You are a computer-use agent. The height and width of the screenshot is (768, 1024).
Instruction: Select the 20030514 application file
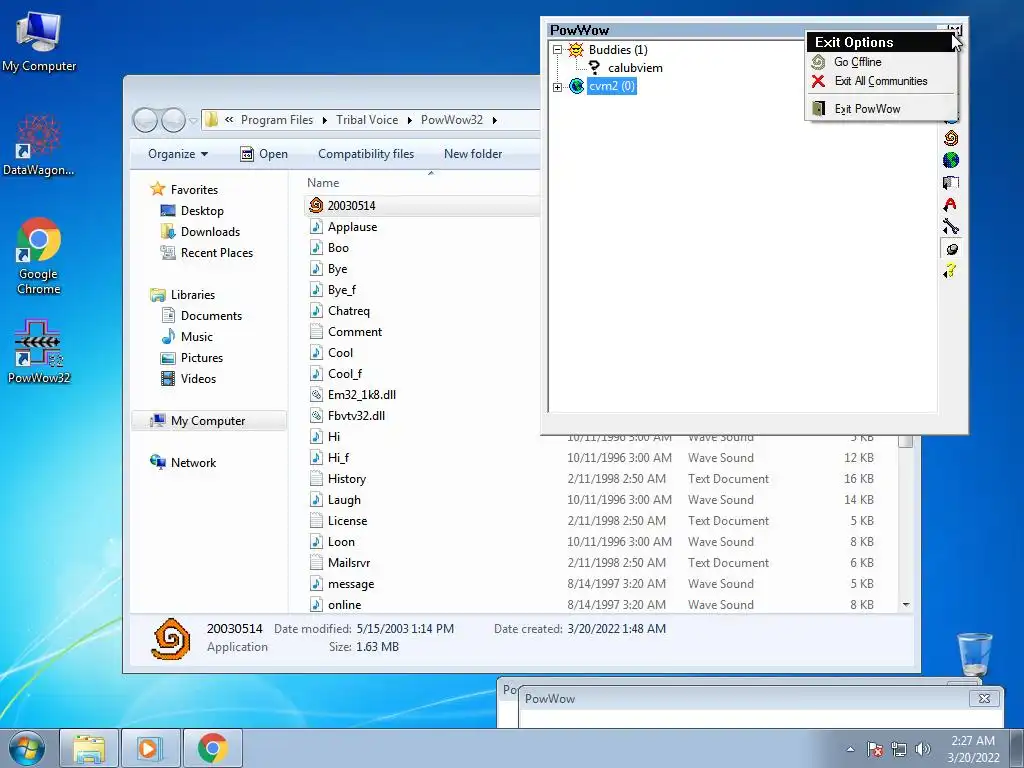coord(351,206)
